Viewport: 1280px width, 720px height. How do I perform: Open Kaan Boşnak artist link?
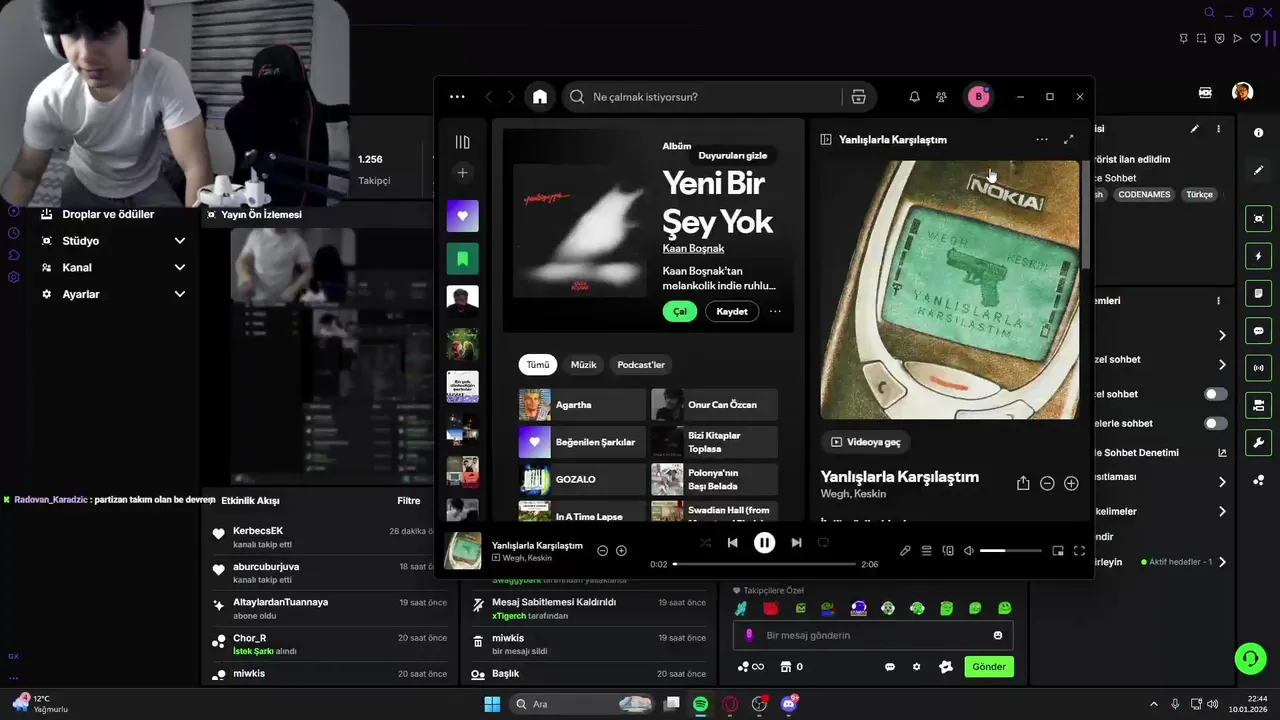tap(693, 248)
